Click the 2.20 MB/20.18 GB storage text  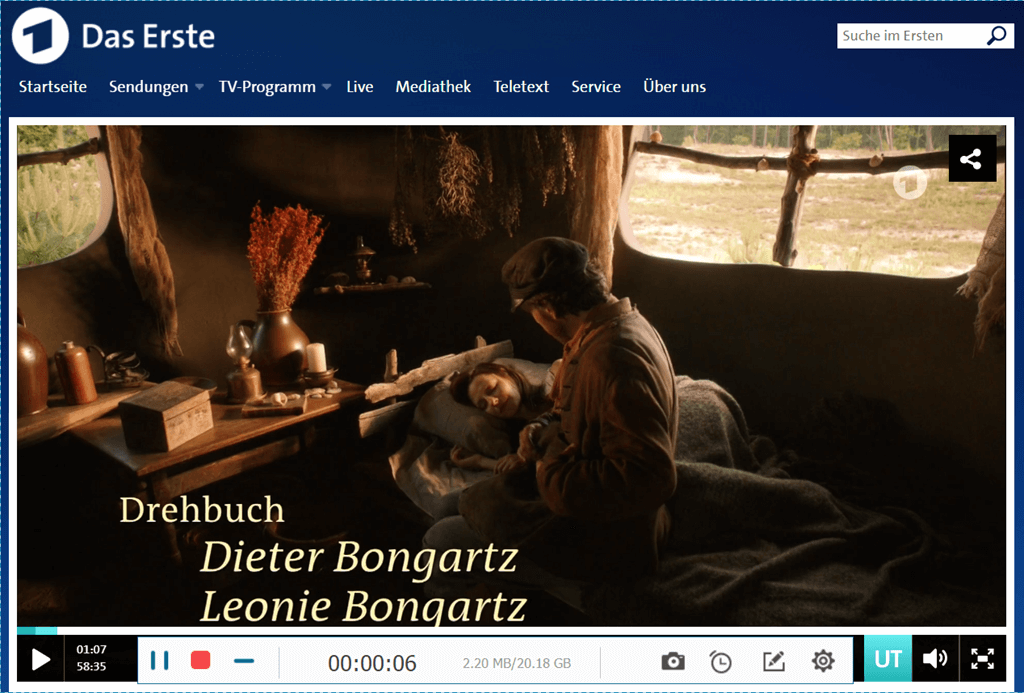517,663
